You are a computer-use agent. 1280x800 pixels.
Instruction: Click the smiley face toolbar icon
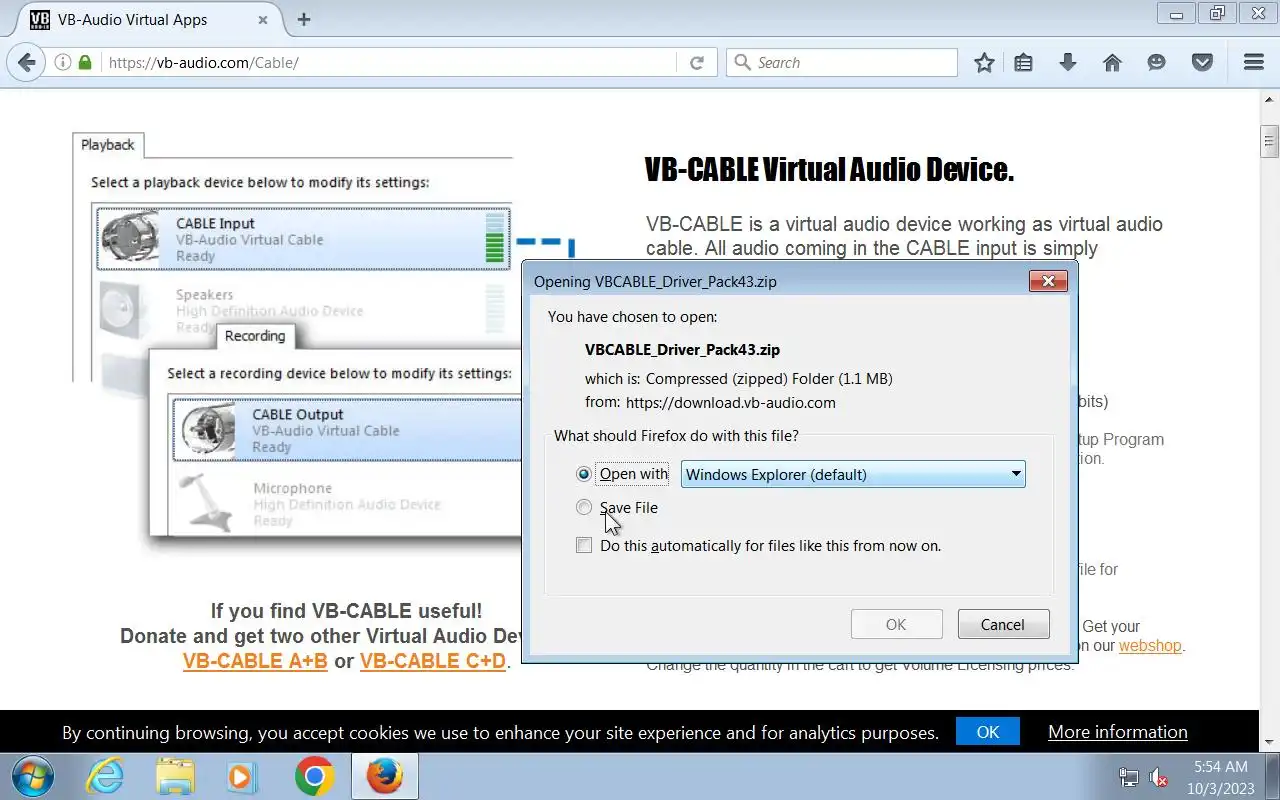pos(1157,62)
